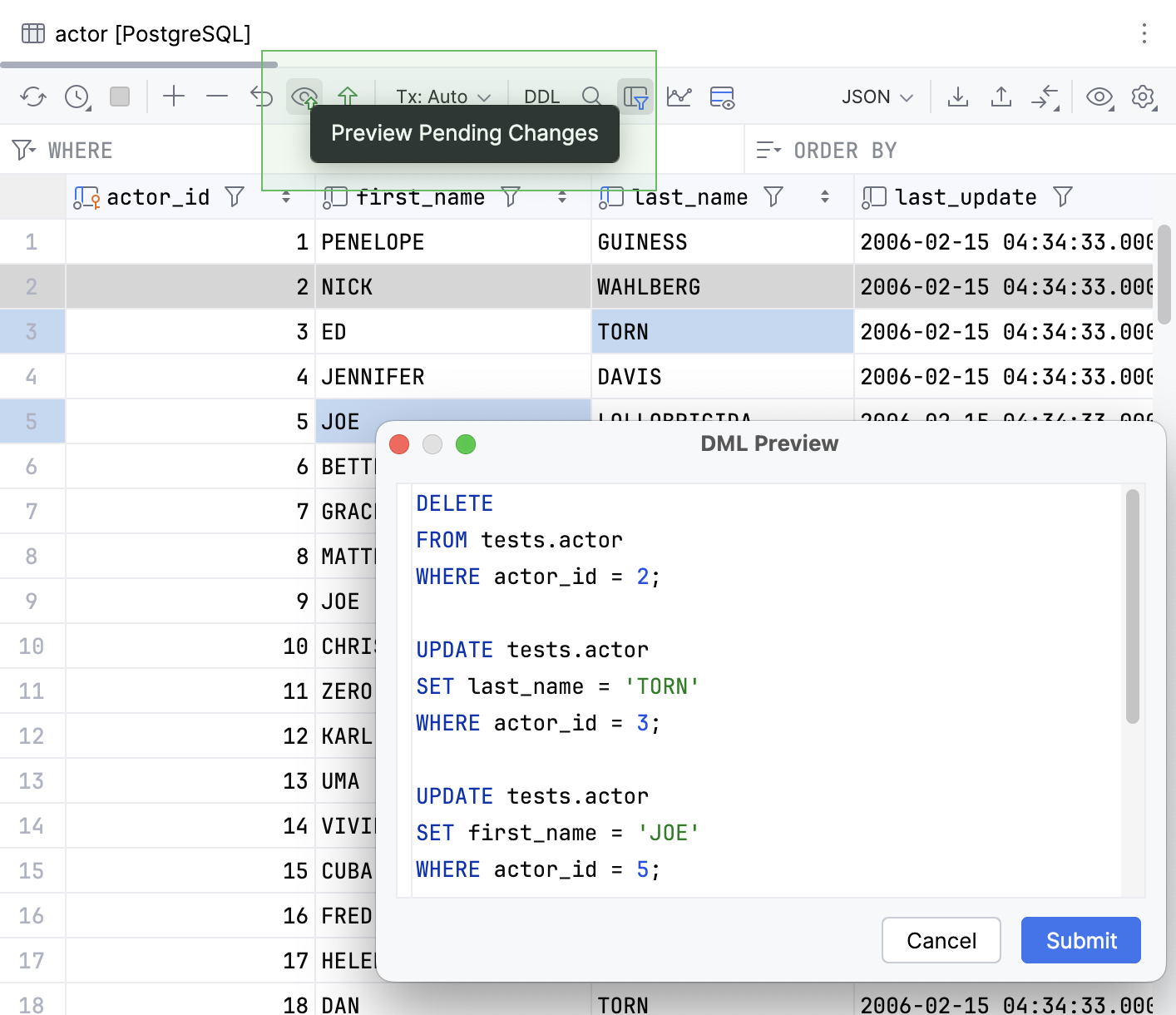The width and height of the screenshot is (1176, 1015).
Task: Revert pending changes
Action: pos(260,96)
